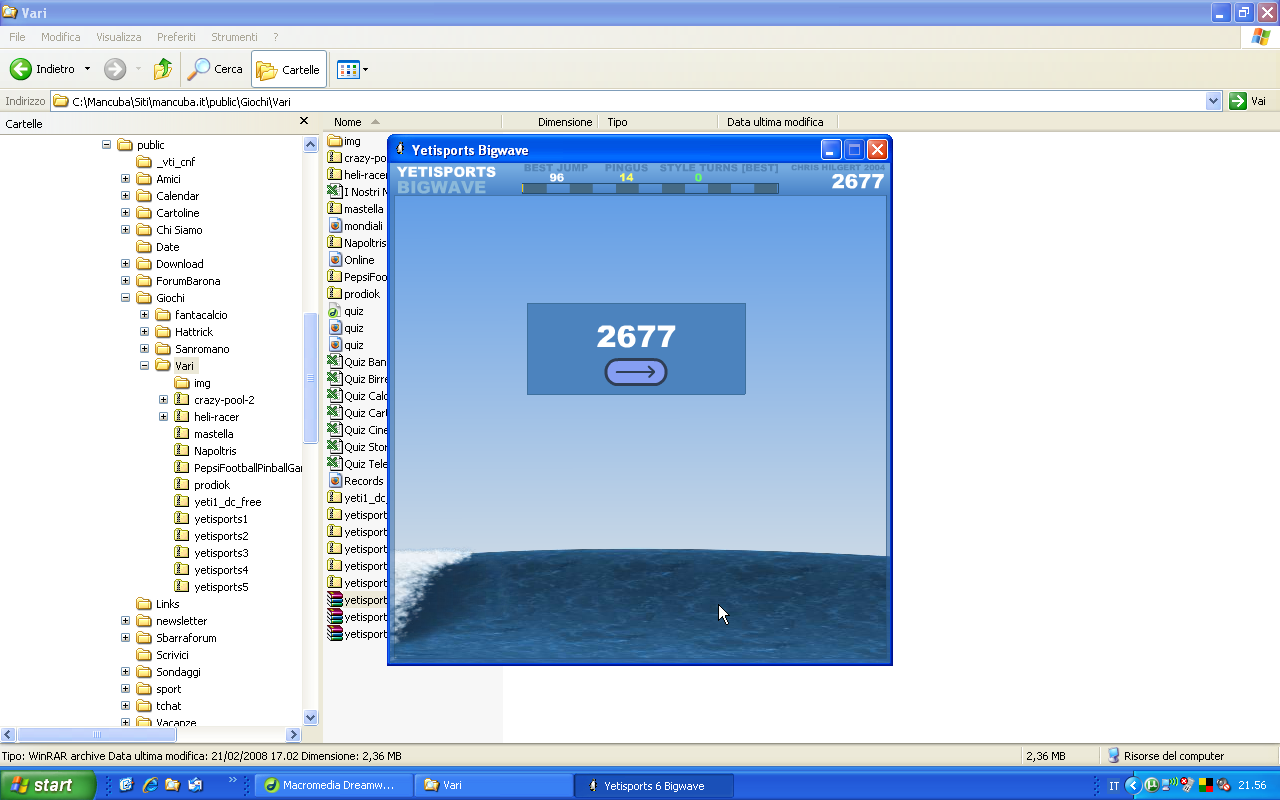This screenshot has width=1280, height=800.
Task: Open the File menu
Action: [17, 37]
